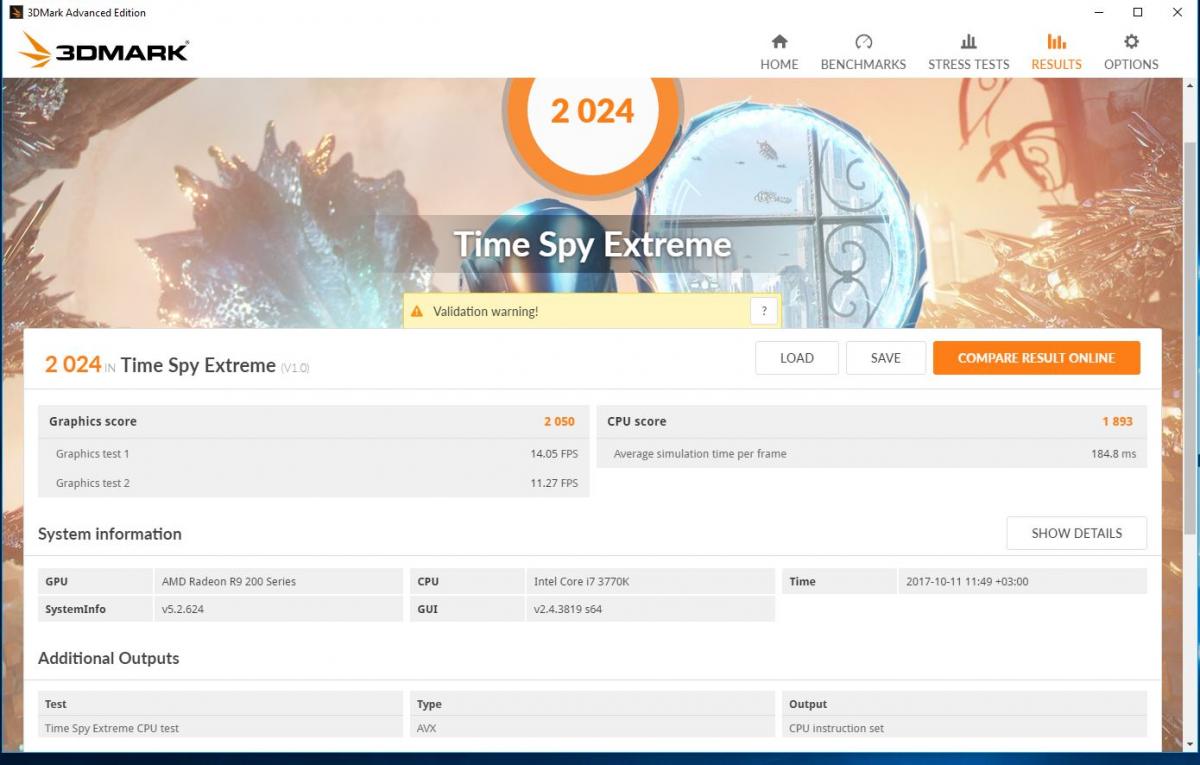Screen dimensions: 1200x765
Task: Click the Additional Outputs heading
Action: click(x=109, y=658)
